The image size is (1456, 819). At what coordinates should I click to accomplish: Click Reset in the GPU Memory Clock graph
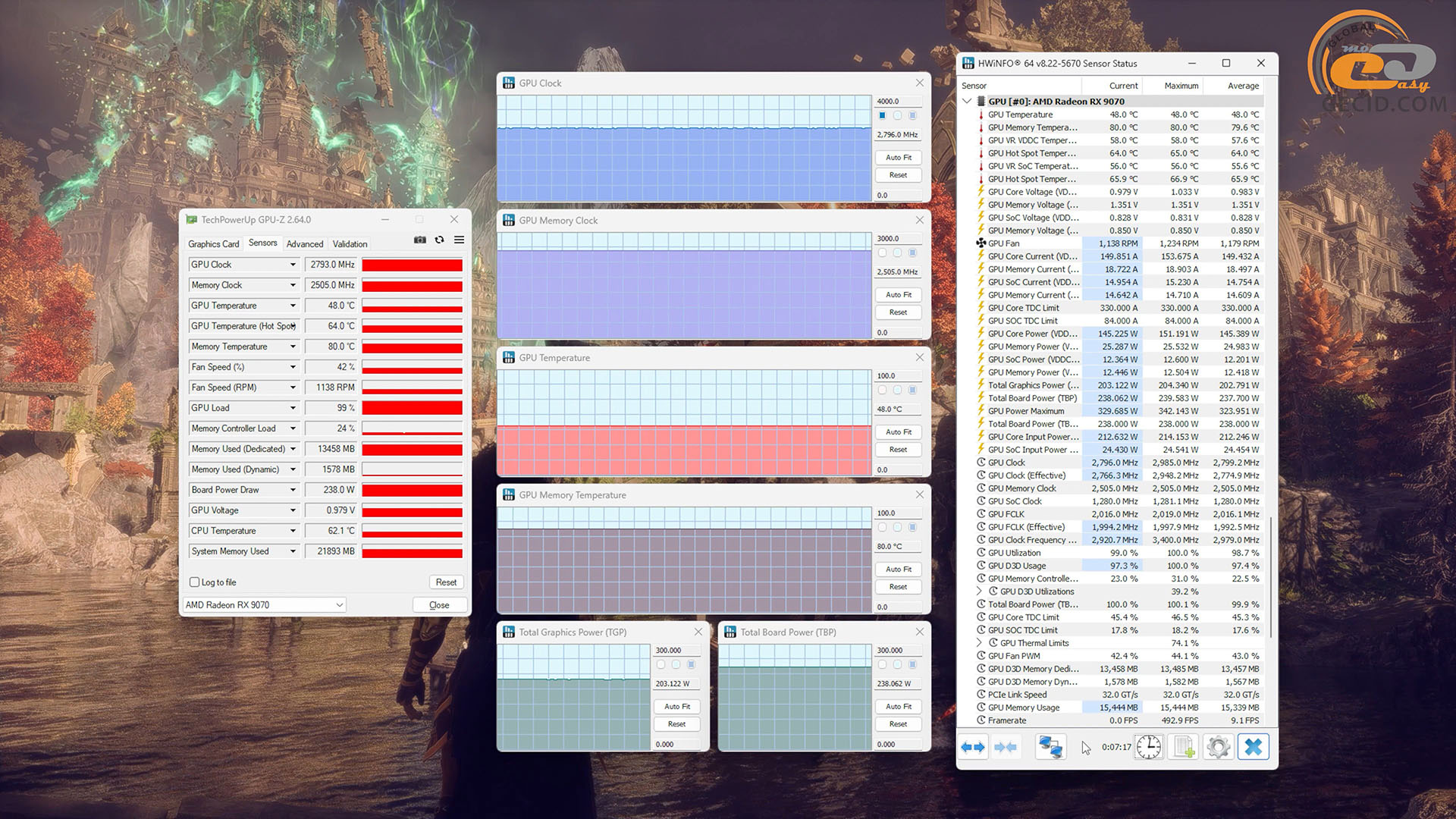click(899, 312)
